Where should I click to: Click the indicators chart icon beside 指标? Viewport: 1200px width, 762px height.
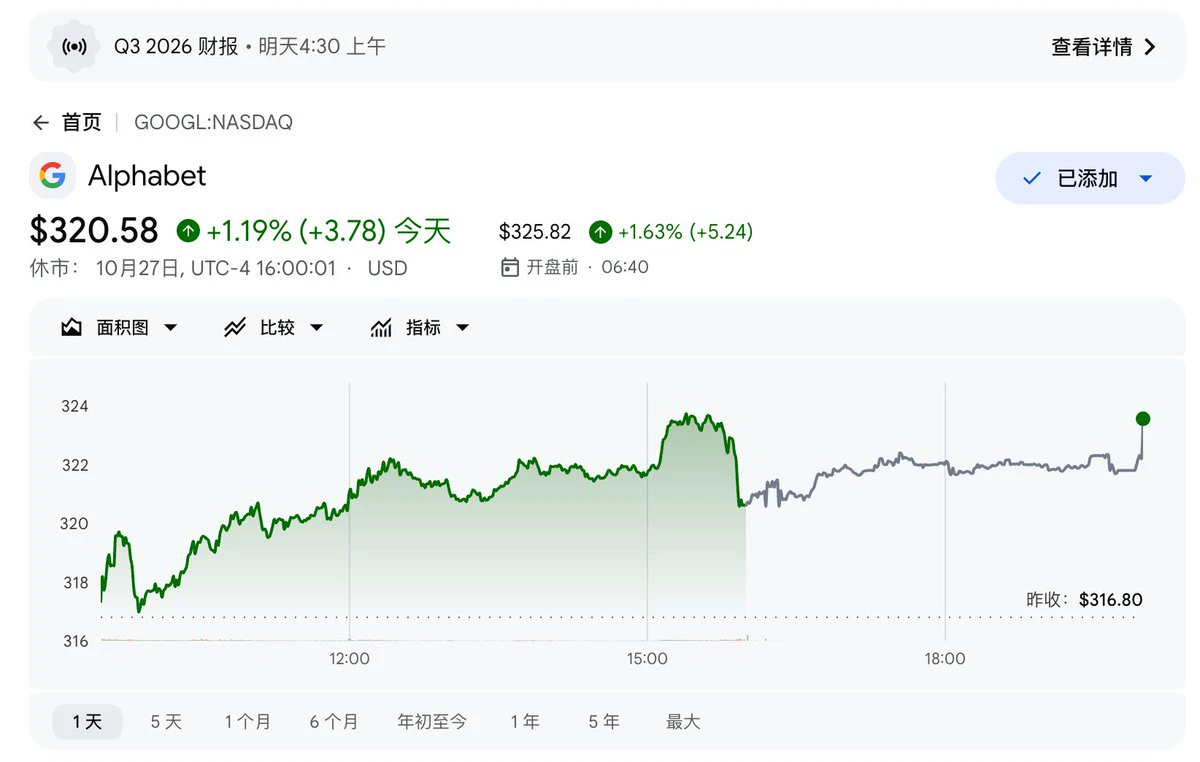[x=381, y=328]
